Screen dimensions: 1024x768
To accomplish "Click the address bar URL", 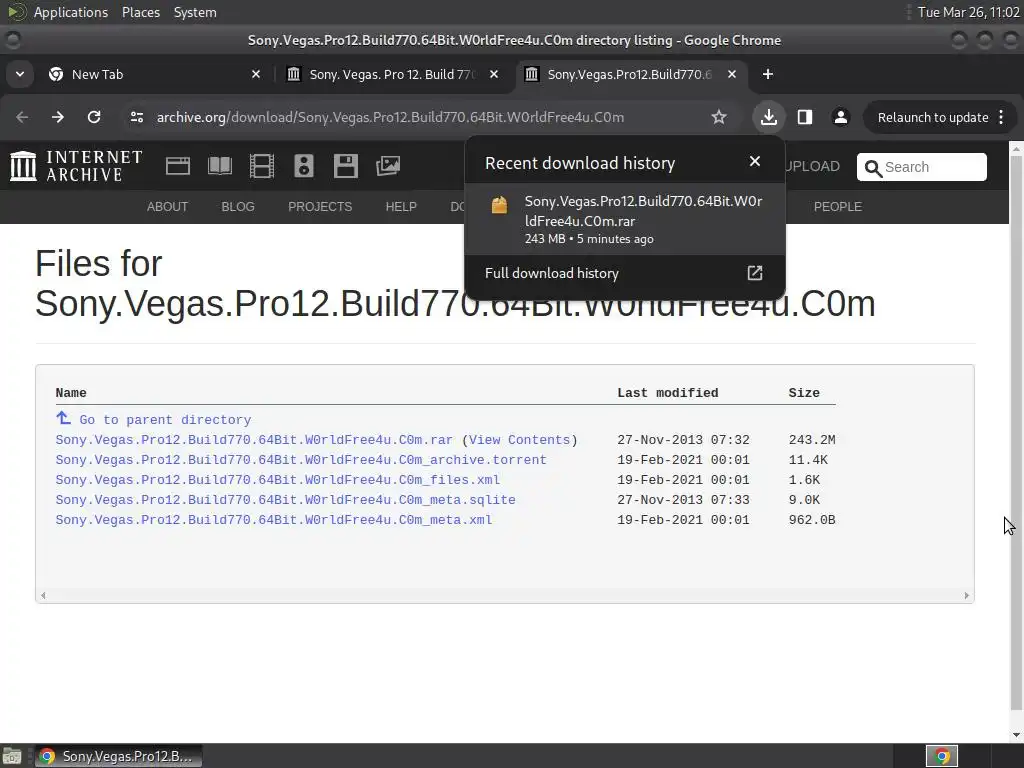I will click(391, 118).
